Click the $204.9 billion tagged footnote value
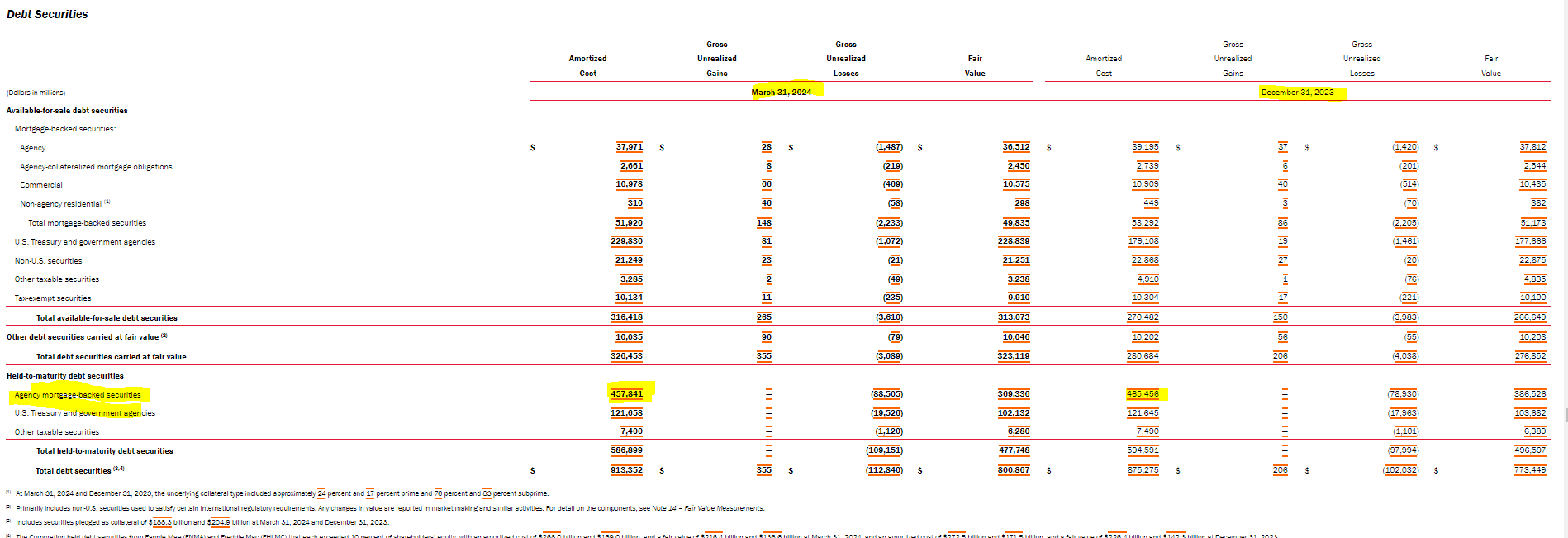The image size is (1568, 538). point(219,522)
